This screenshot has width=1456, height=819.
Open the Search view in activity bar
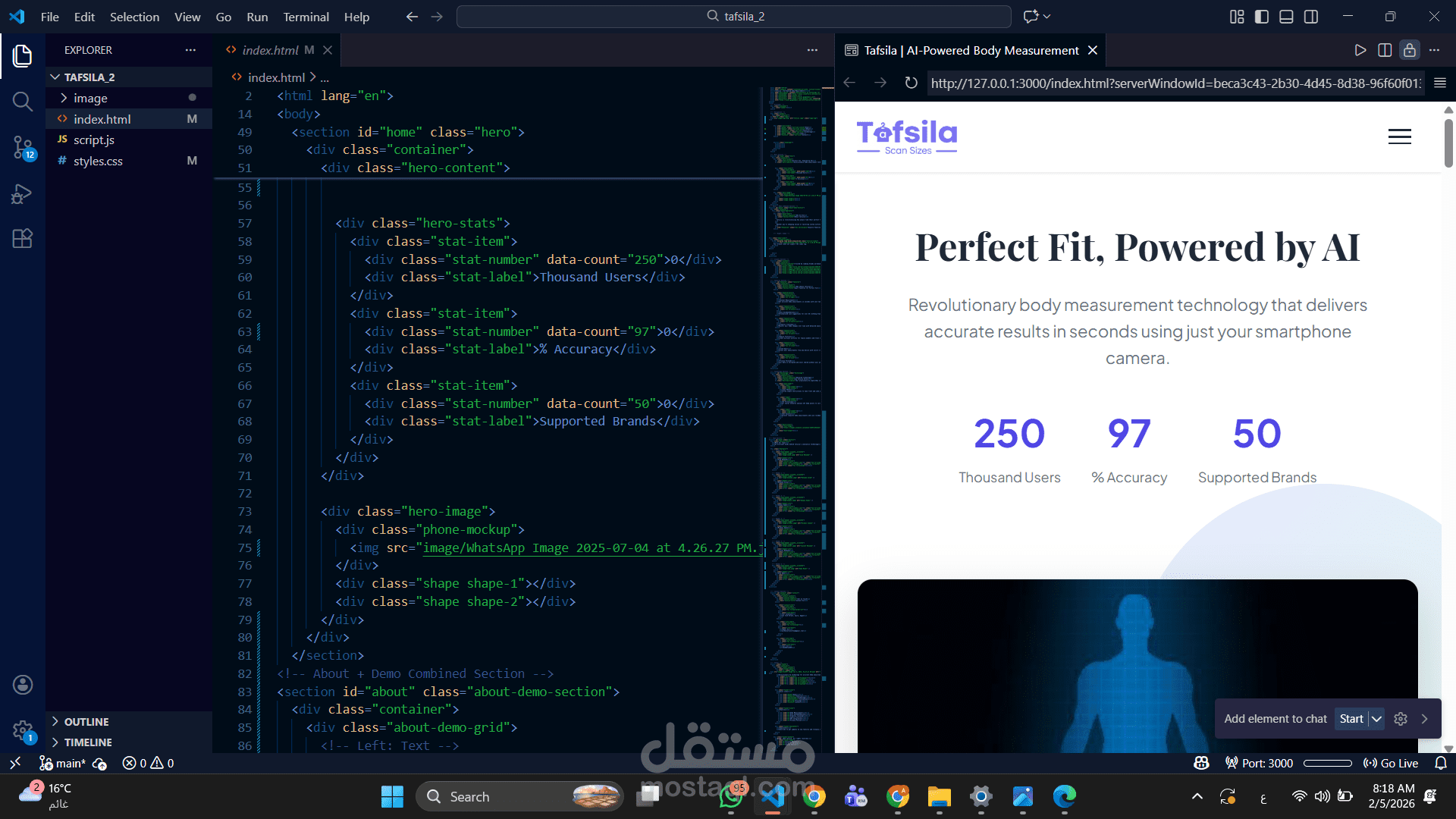[x=22, y=101]
